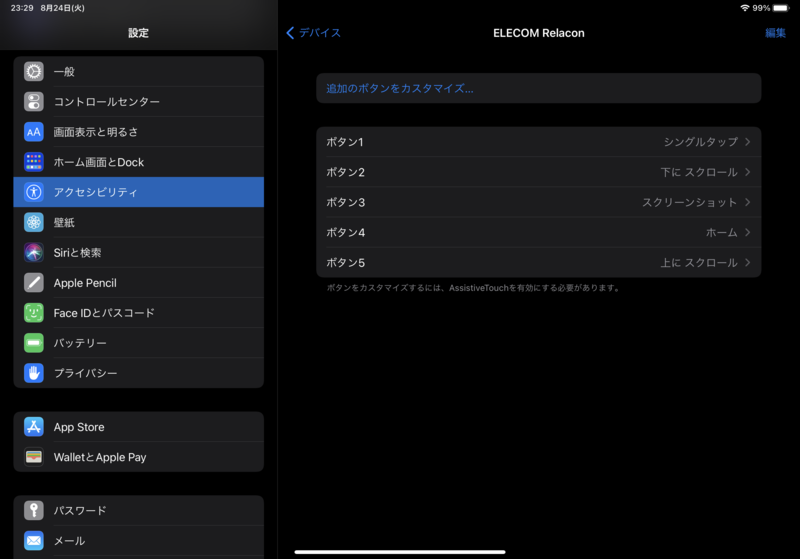Tap the ボタン2 label
800x559 pixels.
click(x=345, y=172)
